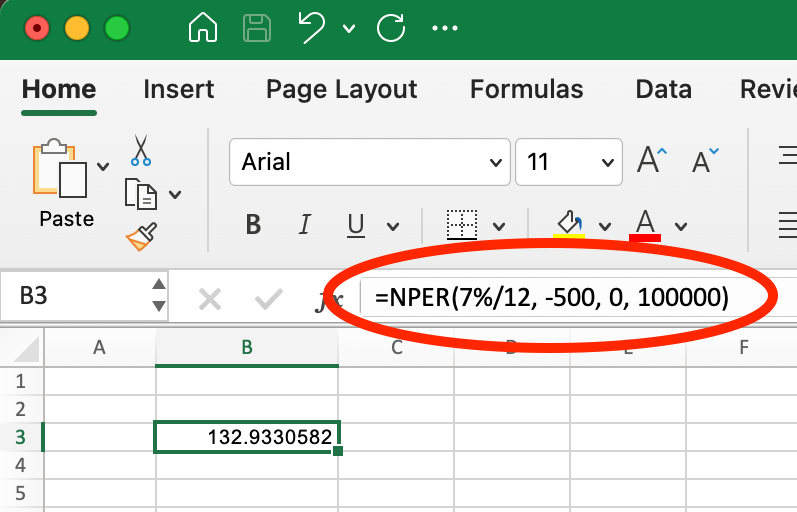797x512 pixels.
Task: Click the Copy icon
Action: (x=141, y=194)
